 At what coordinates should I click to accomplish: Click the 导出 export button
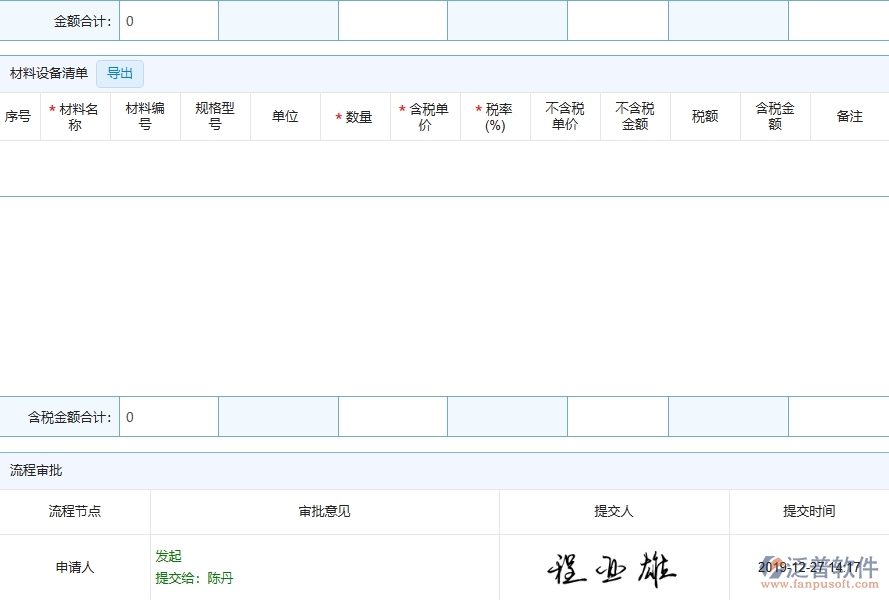click(x=120, y=73)
